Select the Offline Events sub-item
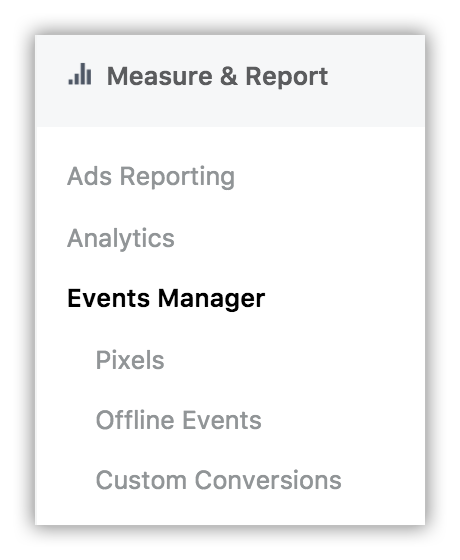Image resolution: width=460 pixels, height=560 pixels. point(179,420)
